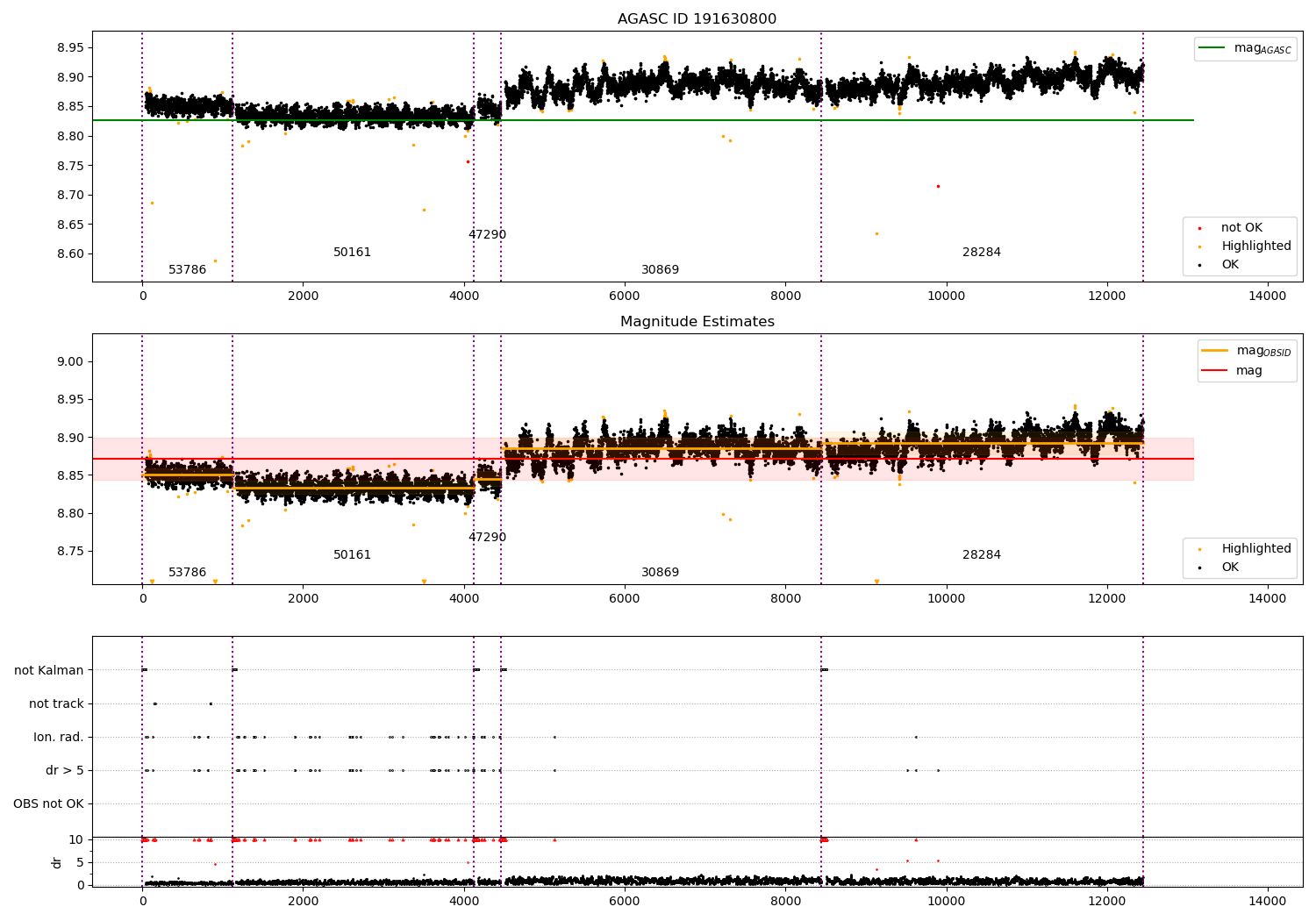Viewport: 1316px width, 921px height.
Task: Click obsid label 47290 in Magnitude Estimates plot
Action: point(487,538)
